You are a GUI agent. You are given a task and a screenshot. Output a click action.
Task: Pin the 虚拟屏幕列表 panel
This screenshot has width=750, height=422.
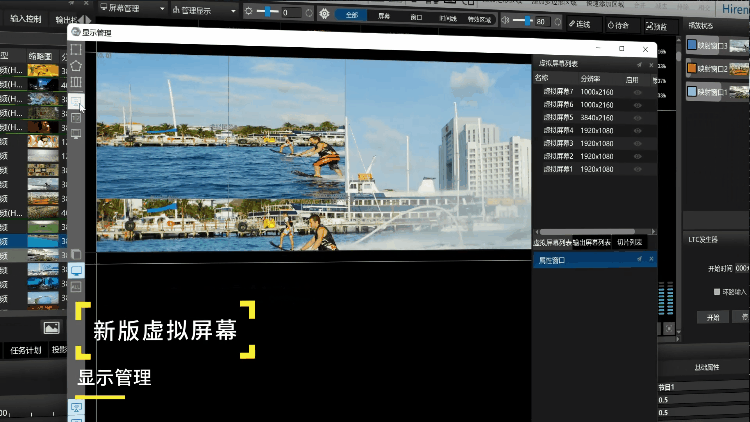(640, 65)
